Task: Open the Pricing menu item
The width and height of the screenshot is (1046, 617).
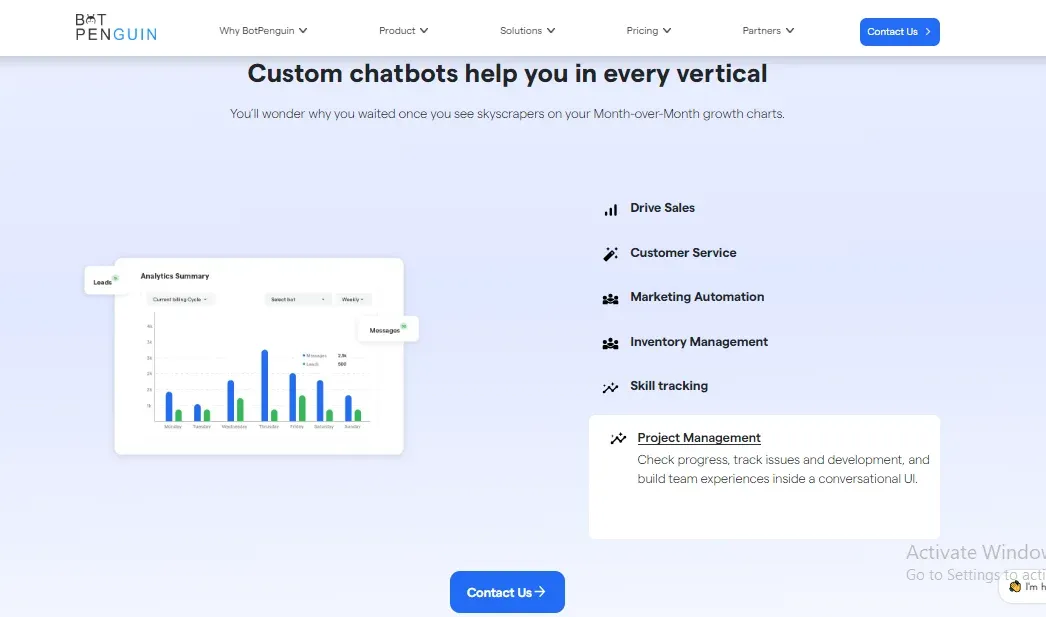Action: pyautogui.click(x=648, y=31)
